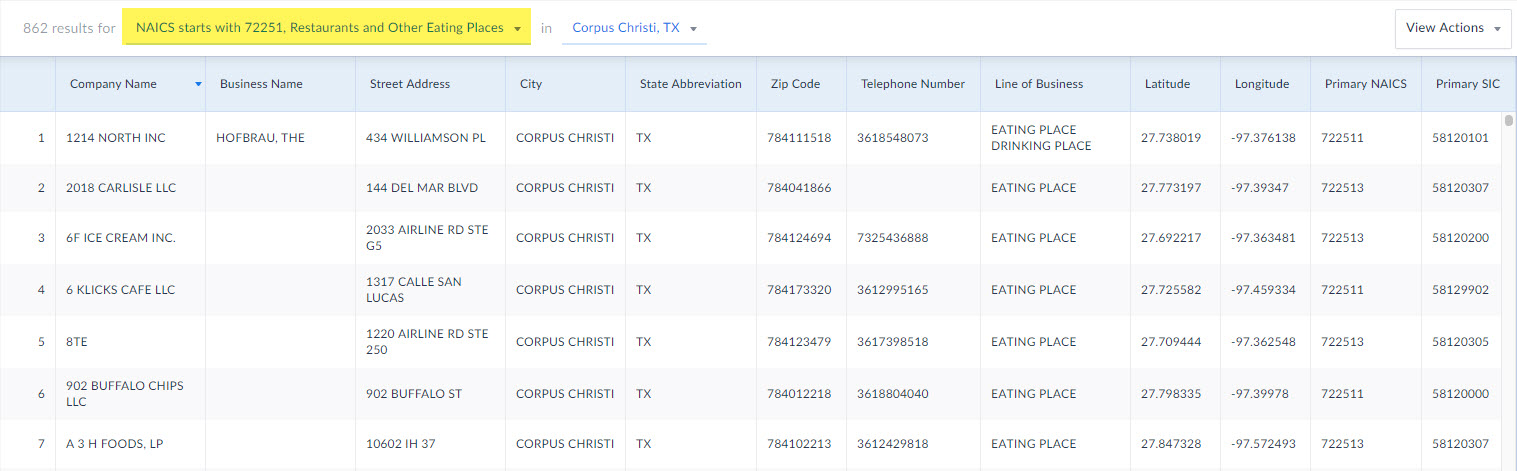Click the Primary NAICS column header

1366,84
